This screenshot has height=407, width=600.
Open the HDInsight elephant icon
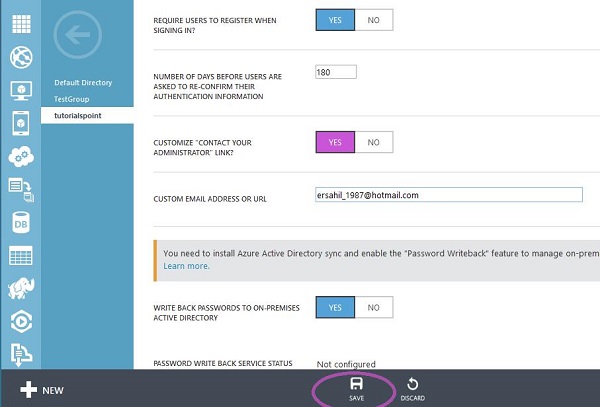click(x=21, y=287)
